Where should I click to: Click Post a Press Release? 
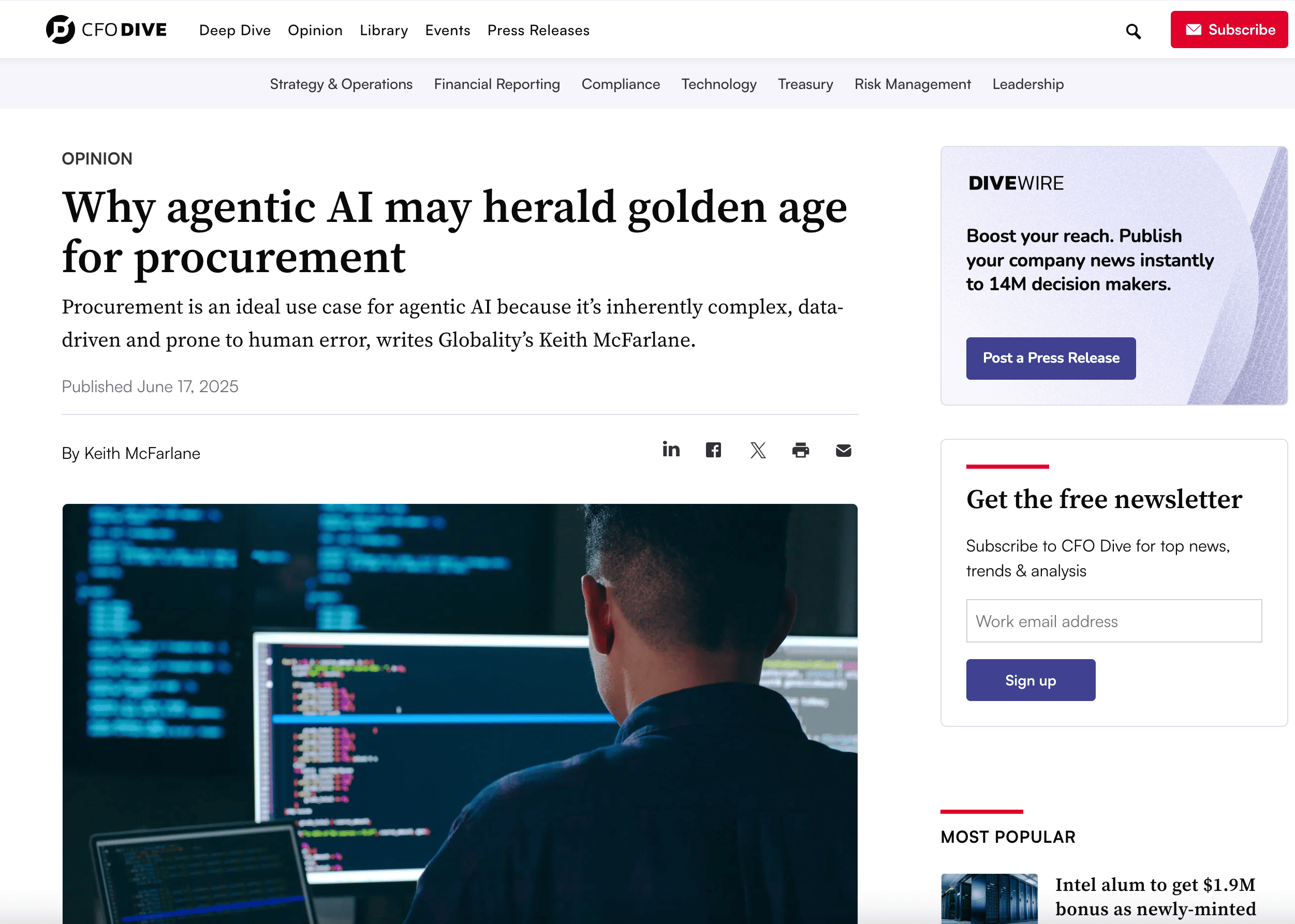1050,358
